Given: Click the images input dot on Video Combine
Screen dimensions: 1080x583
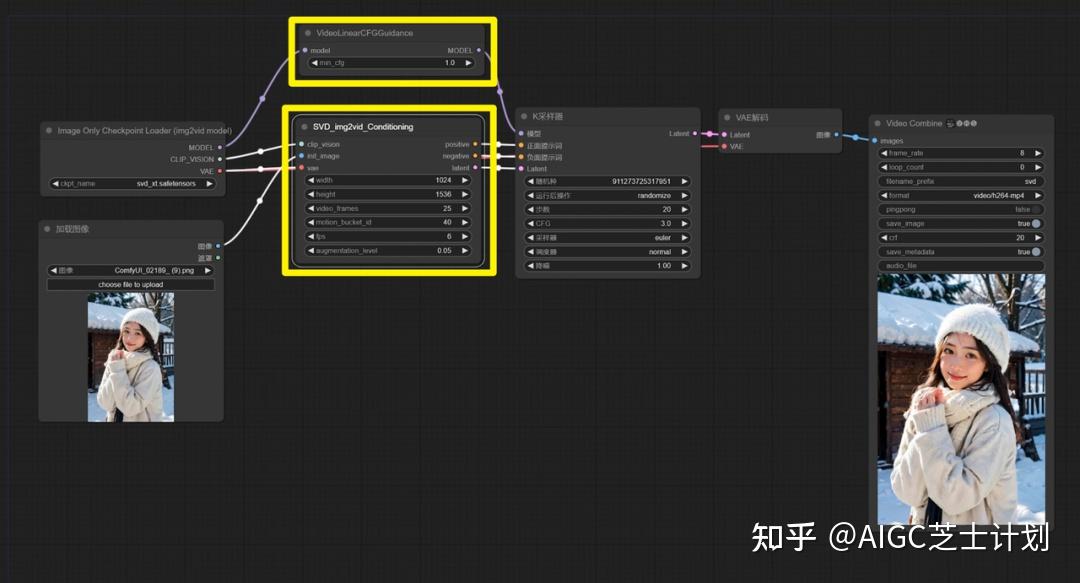Looking at the screenshot, I should [875, 139].
